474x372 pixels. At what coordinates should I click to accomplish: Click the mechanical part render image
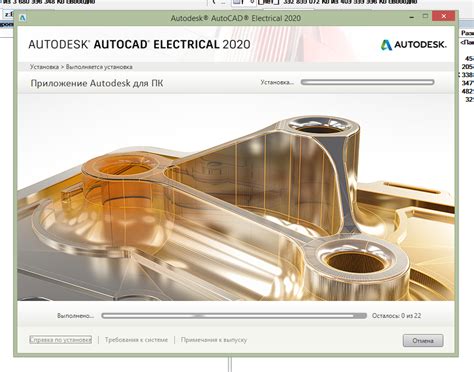[236, 197]
